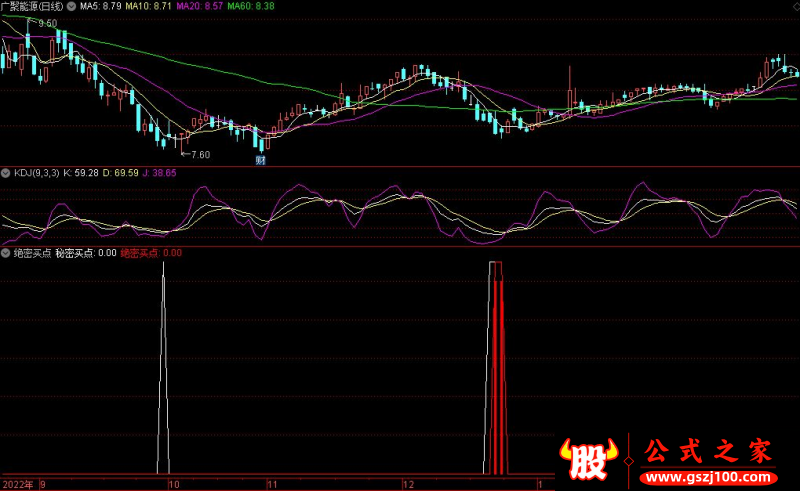Image resolution: width=800 pixels, height=491 pixels.
Task: Click the red 绝密买点 value label
Action: click(150, 253)
